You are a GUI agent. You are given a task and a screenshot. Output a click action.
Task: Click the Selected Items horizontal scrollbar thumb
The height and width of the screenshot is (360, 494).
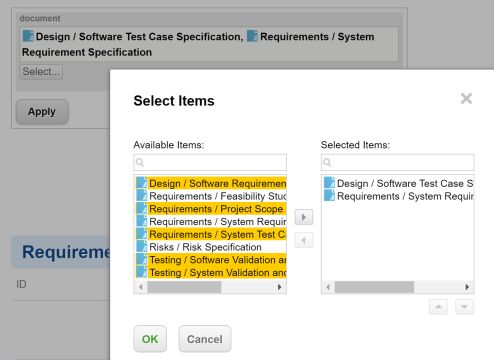coord(374,287)
